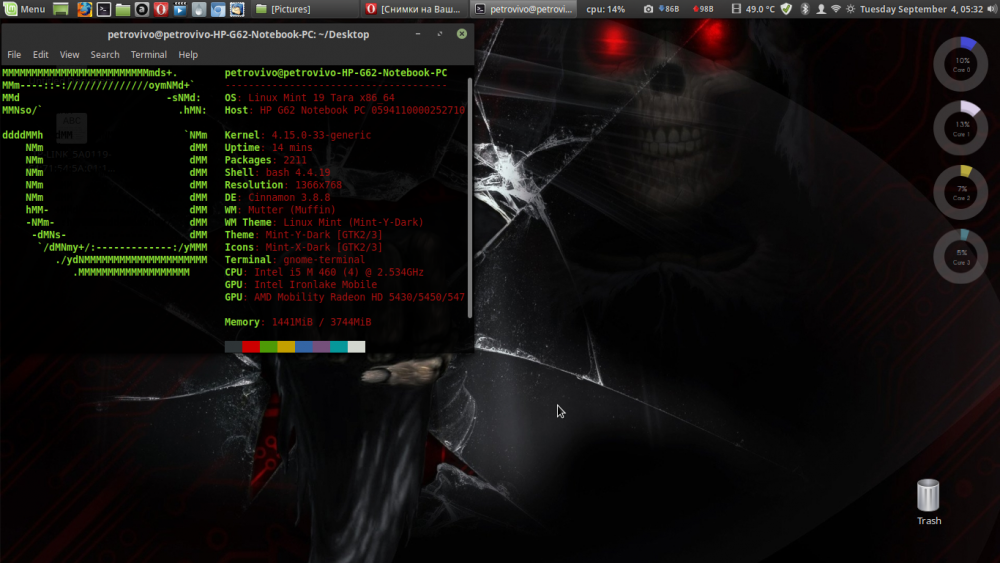Maximize the terminal window

(439, 34)
